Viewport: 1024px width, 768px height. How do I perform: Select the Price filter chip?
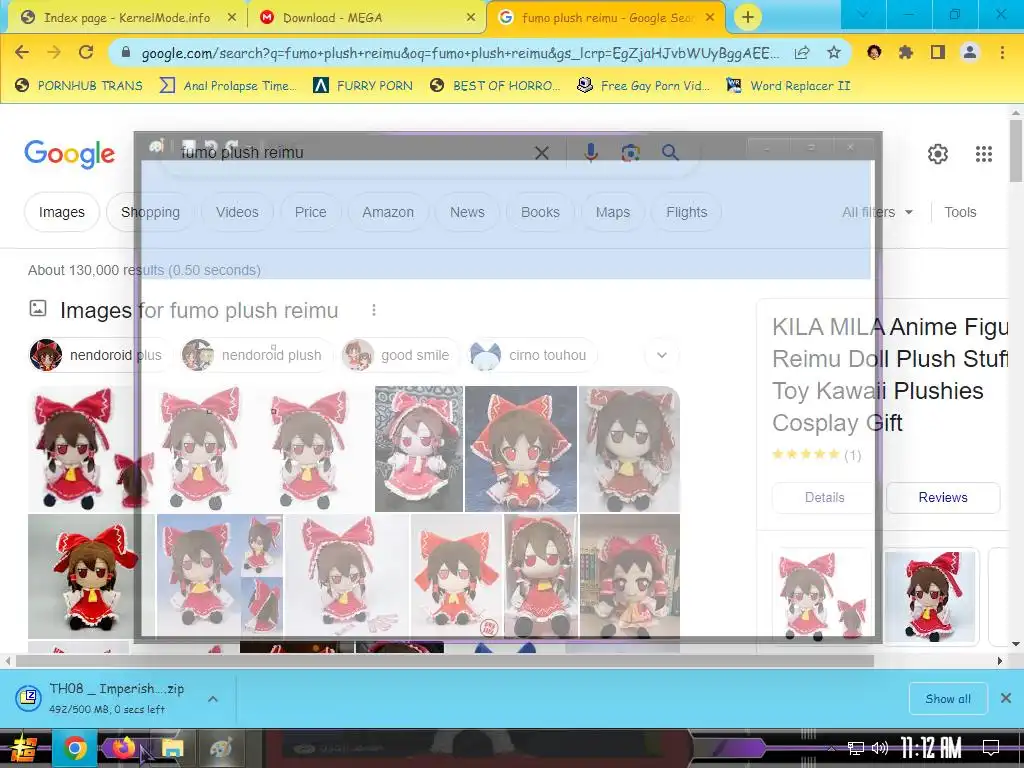pyautogui.click(x=310, y=212)
